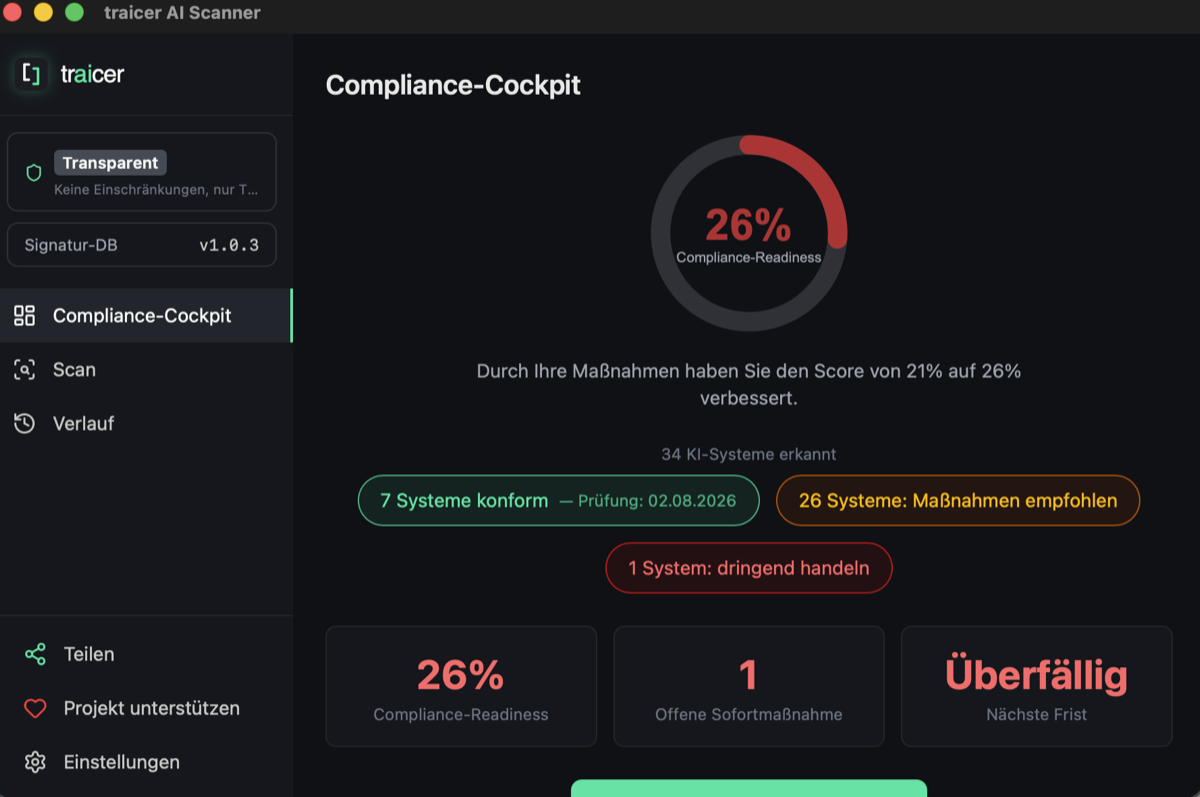This screenshot has height=797, width=1200.
Task: Open Einstellungen using the gear icon
Action: coord(34,761)
